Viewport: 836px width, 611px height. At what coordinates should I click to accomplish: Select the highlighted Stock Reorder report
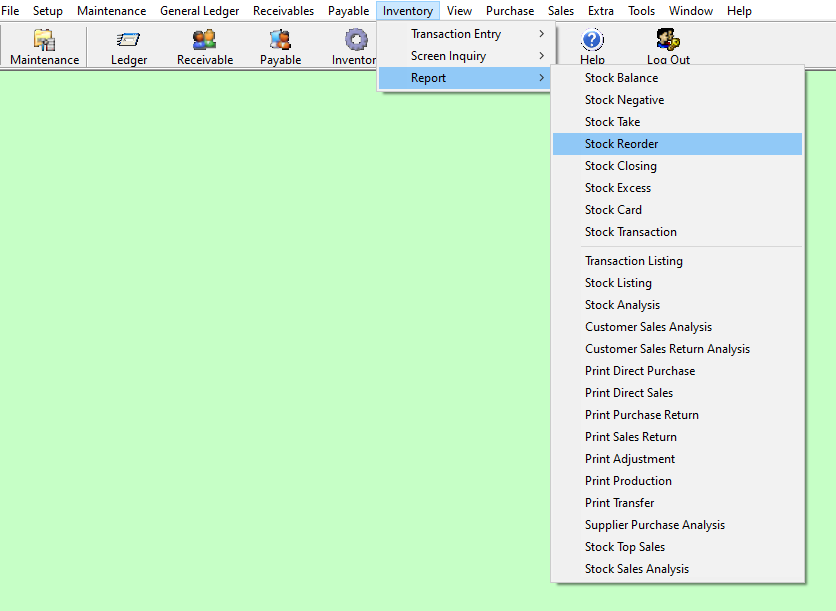[x=677, y=144]
